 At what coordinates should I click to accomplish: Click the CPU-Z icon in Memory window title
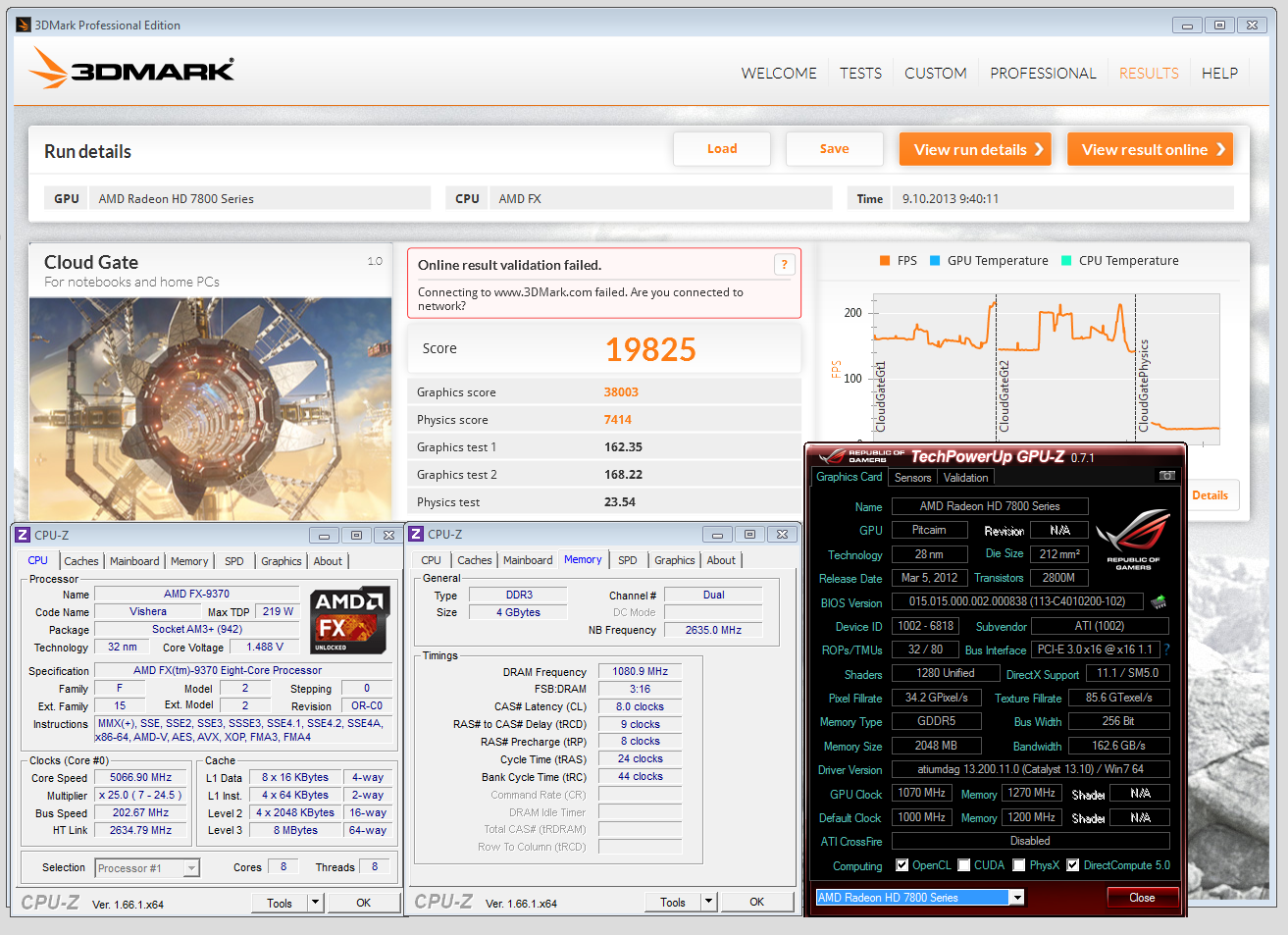pos(416,534)
